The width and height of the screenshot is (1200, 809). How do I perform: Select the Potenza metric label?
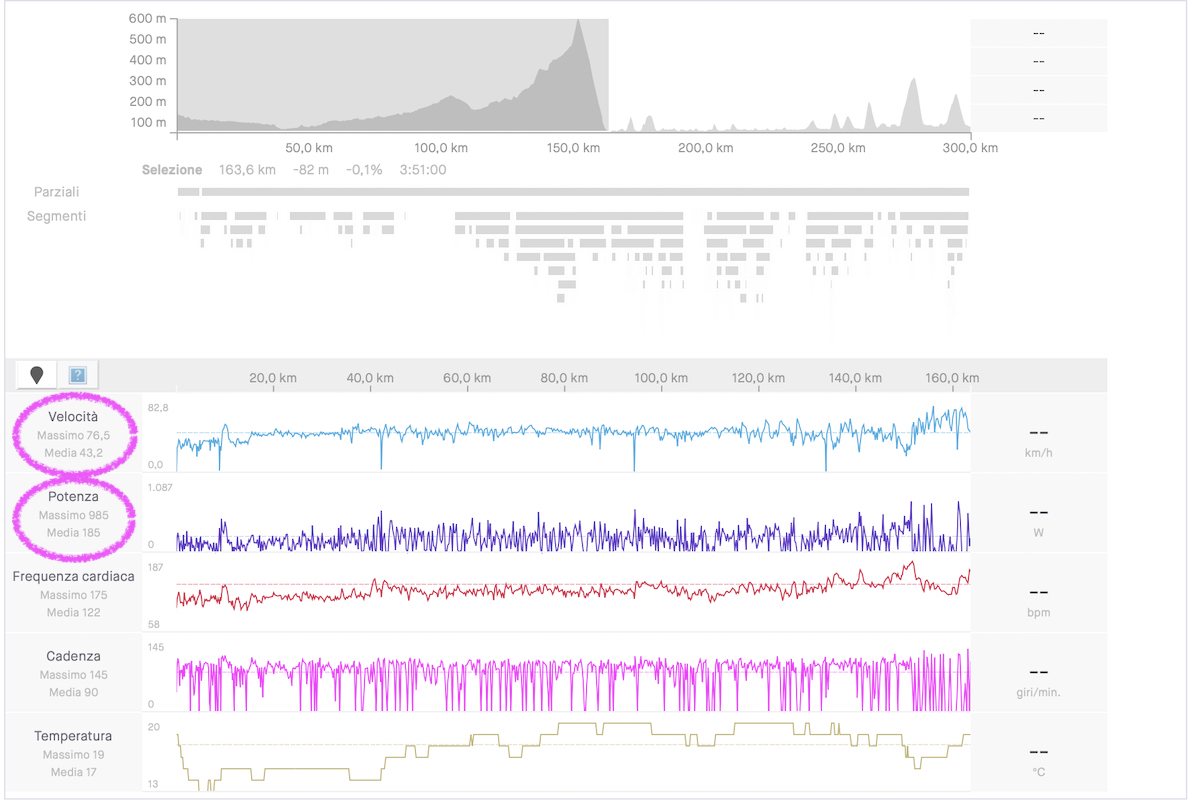point(74,496)
